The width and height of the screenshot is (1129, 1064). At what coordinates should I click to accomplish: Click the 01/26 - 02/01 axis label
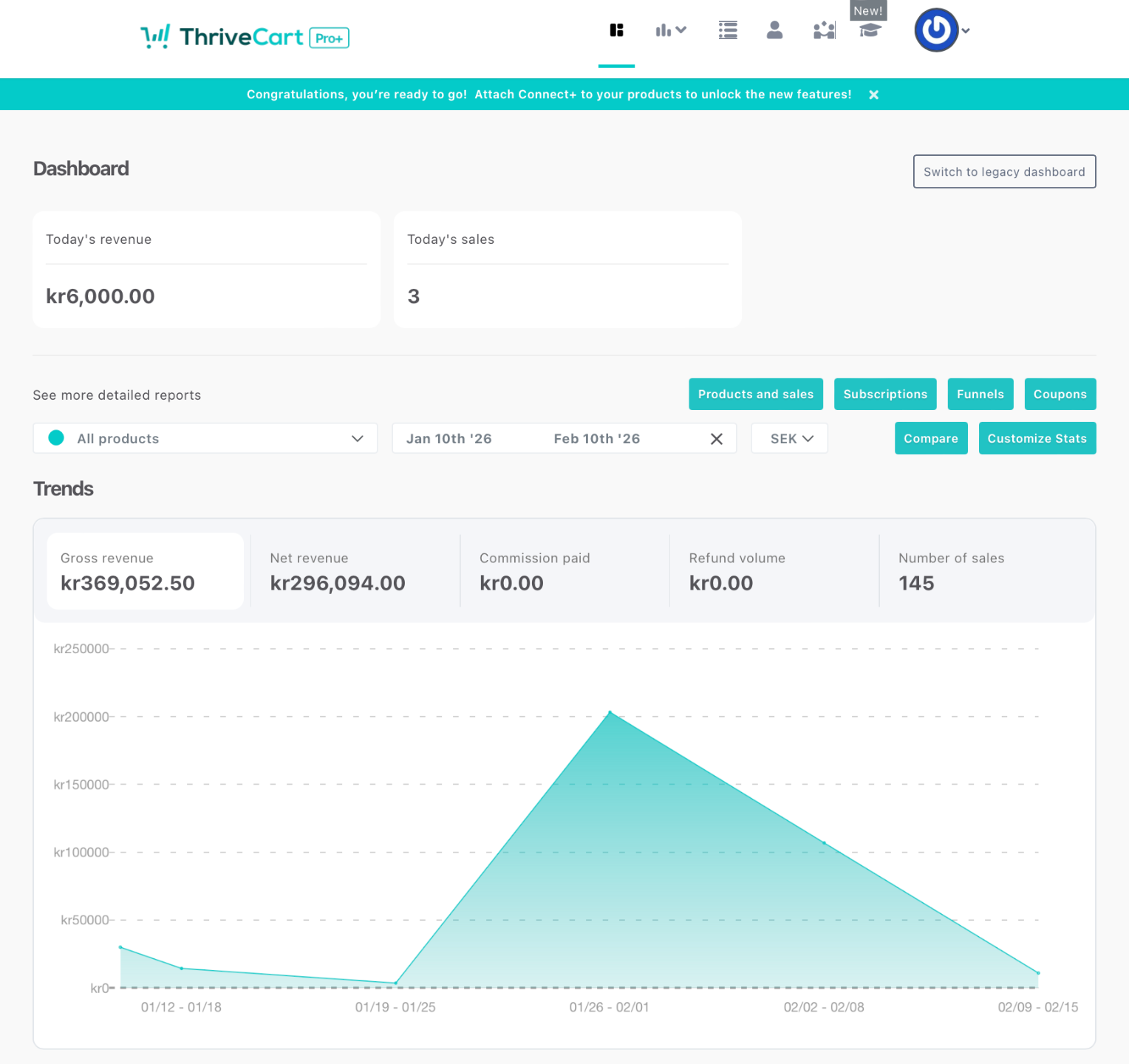(x=610, y=1007)
